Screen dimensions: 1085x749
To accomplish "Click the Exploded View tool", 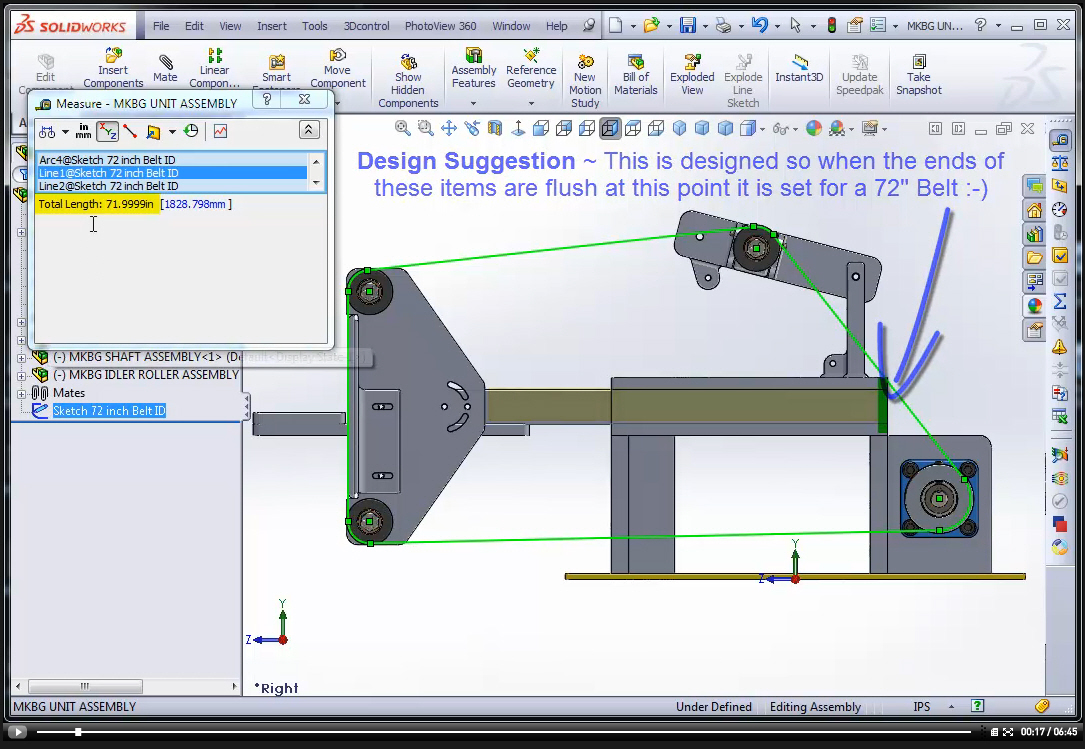I will [x=692, y=74].
